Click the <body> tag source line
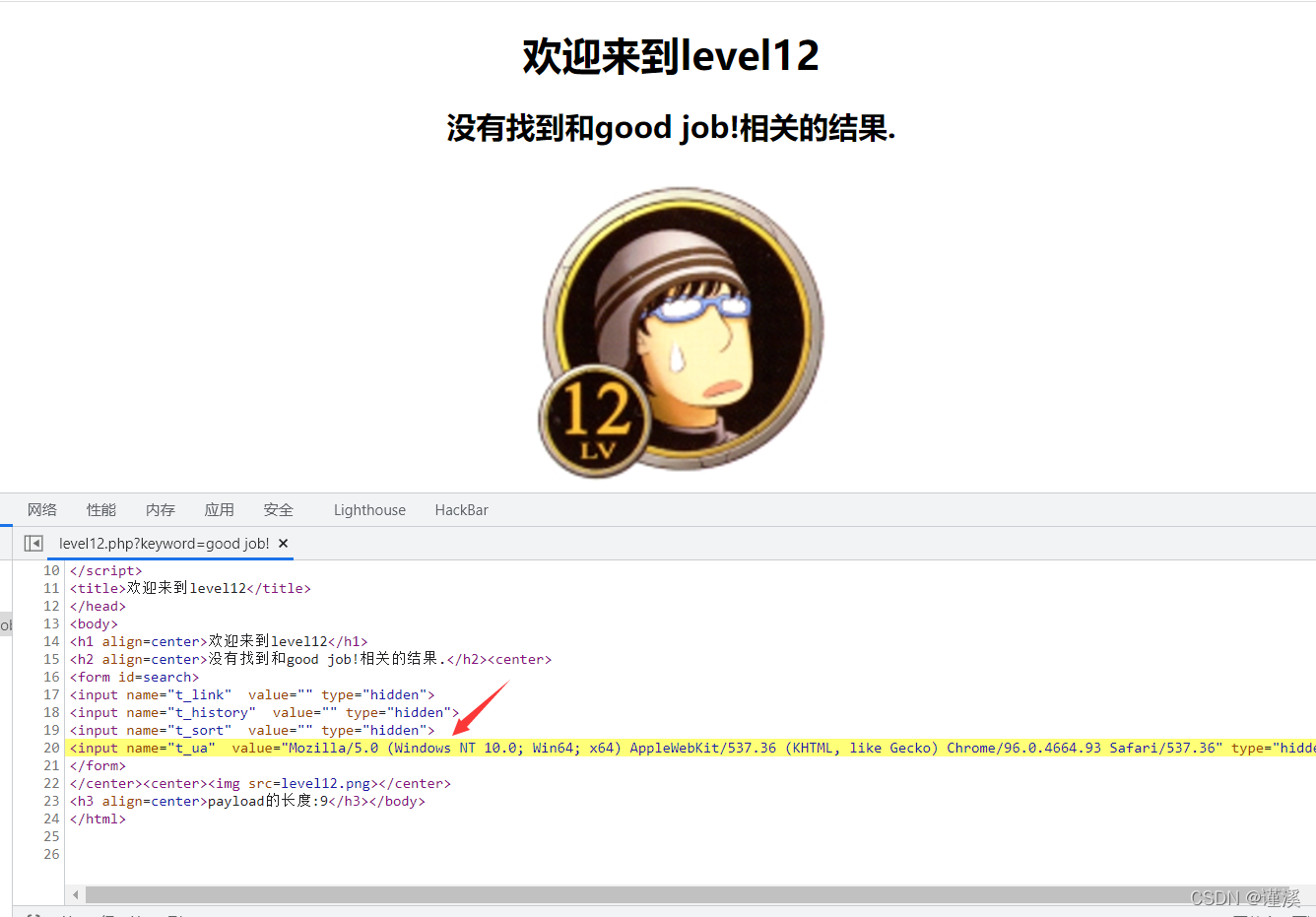The height and width of the screenshot is (917, 1316). (x=94, y=623)
